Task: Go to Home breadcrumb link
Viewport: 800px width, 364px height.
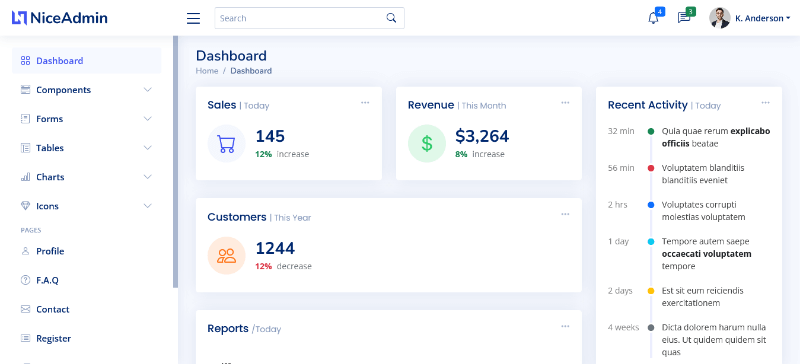Action: tap(207, 71)
